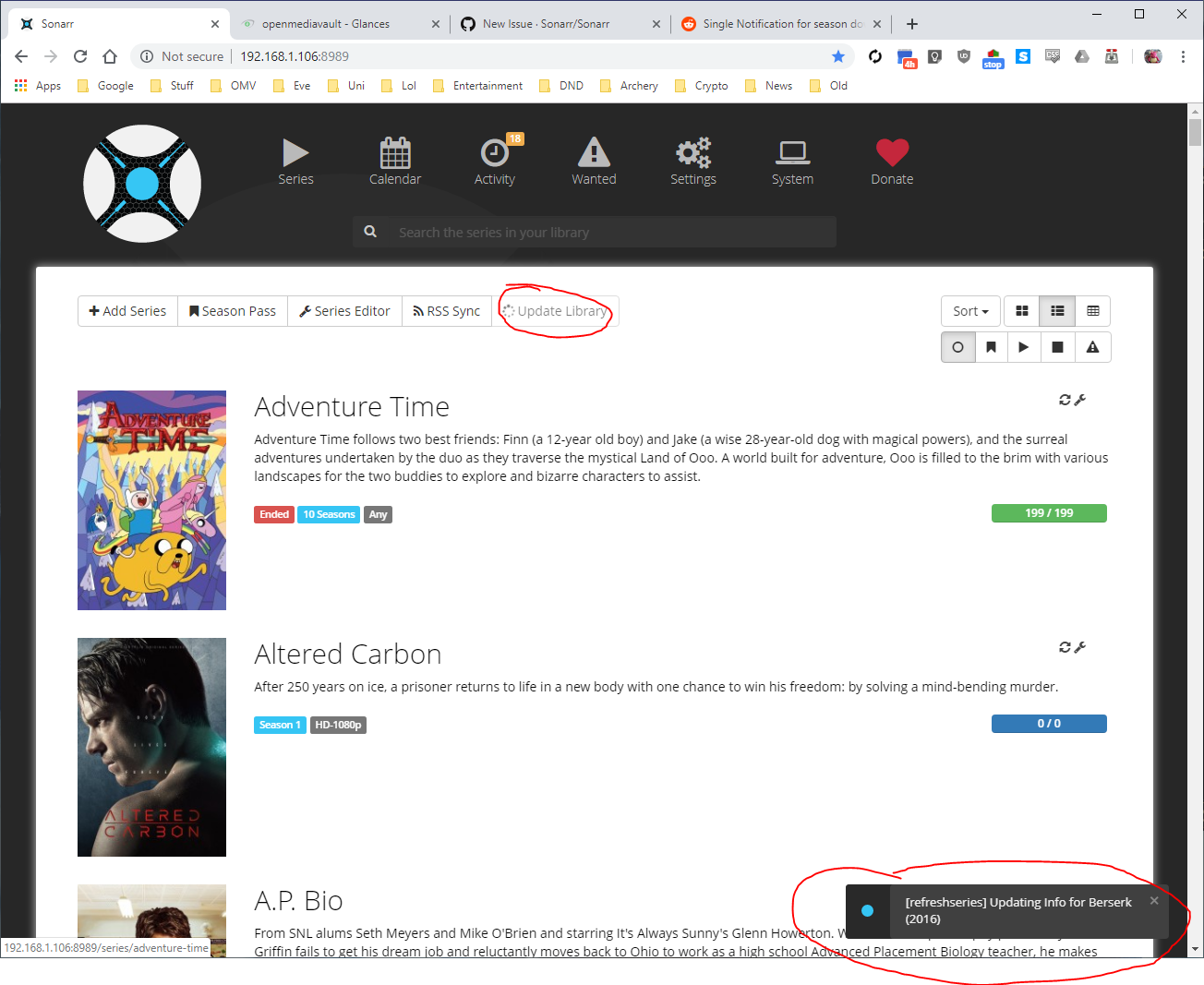
Task: Switch to table view layout
Action: click(x=1093, y=311)
